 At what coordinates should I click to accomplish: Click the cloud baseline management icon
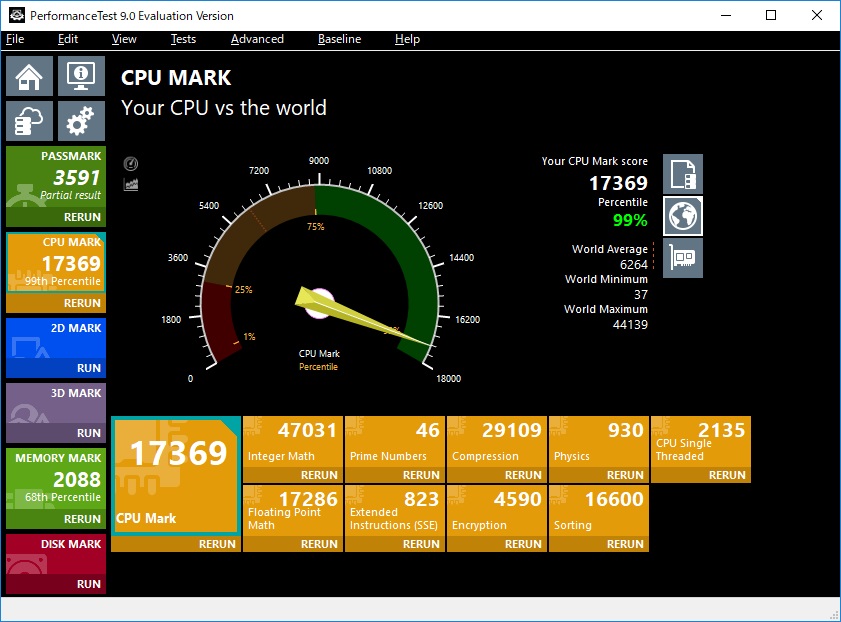pos(30,121)
